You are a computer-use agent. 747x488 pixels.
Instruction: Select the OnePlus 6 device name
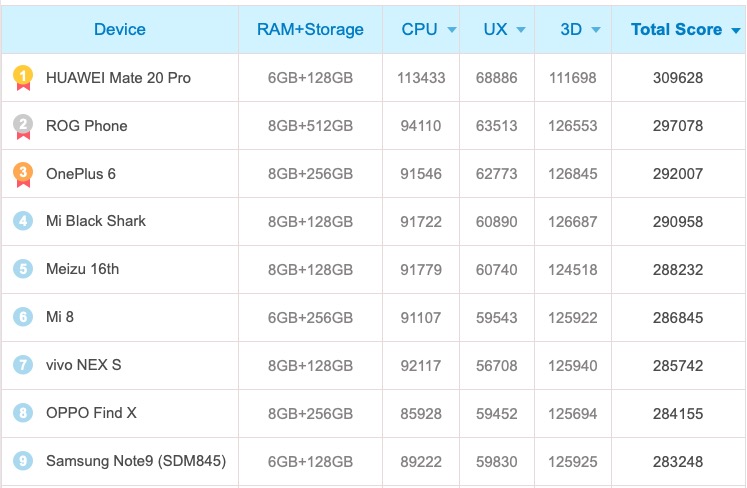(x=81, y=173)
